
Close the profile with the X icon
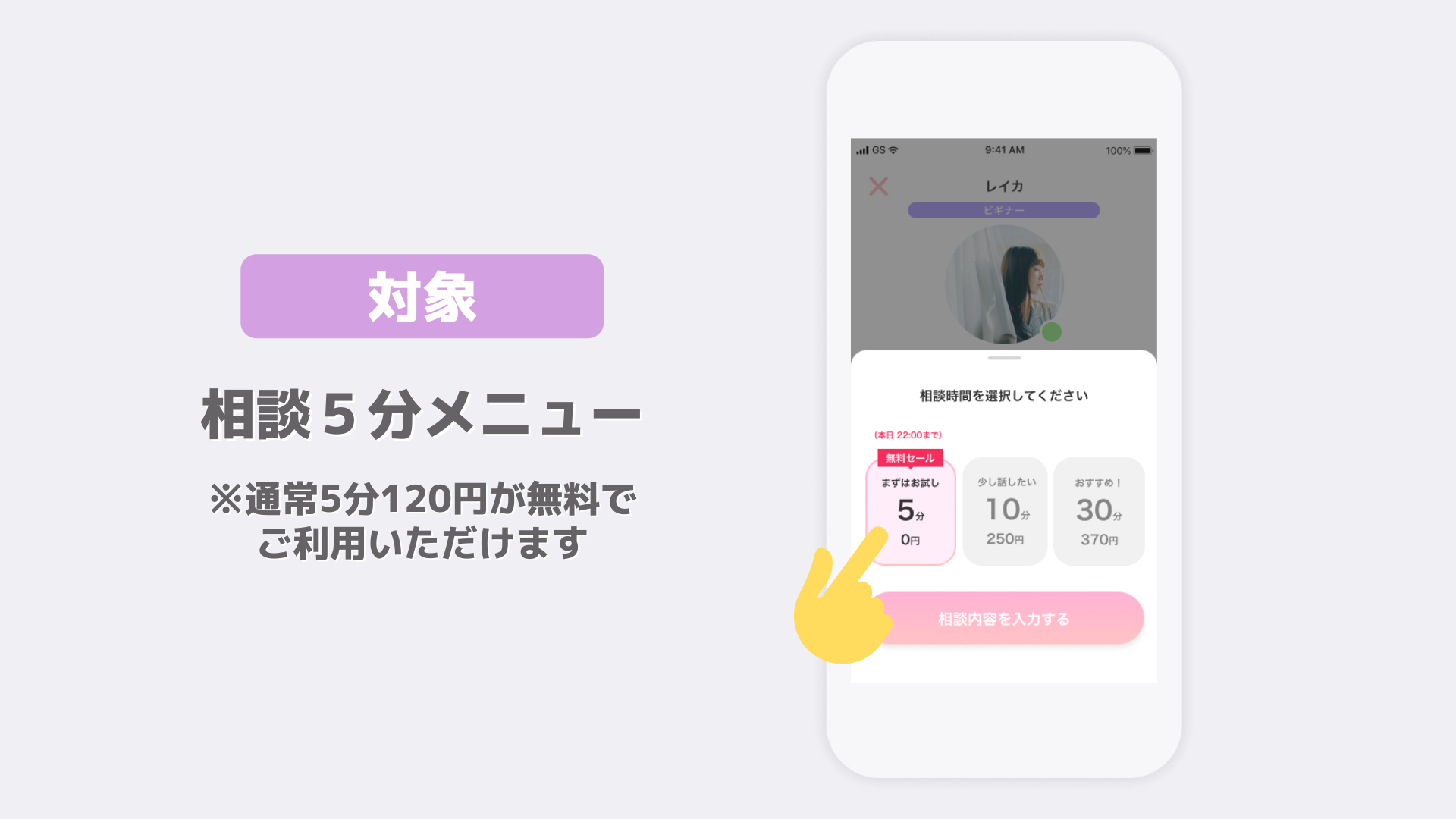(878, 187)
